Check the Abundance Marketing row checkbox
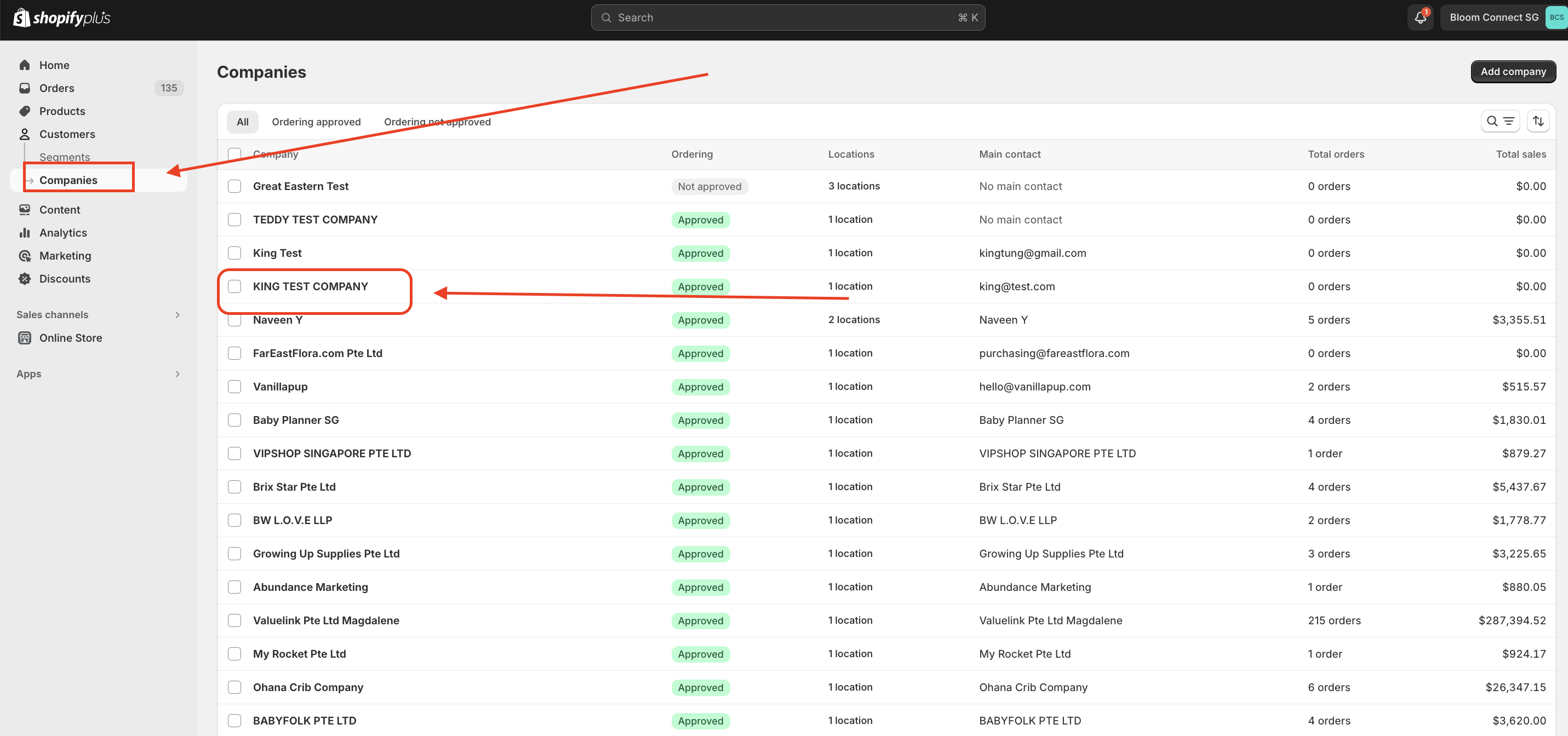 point(234,588)
